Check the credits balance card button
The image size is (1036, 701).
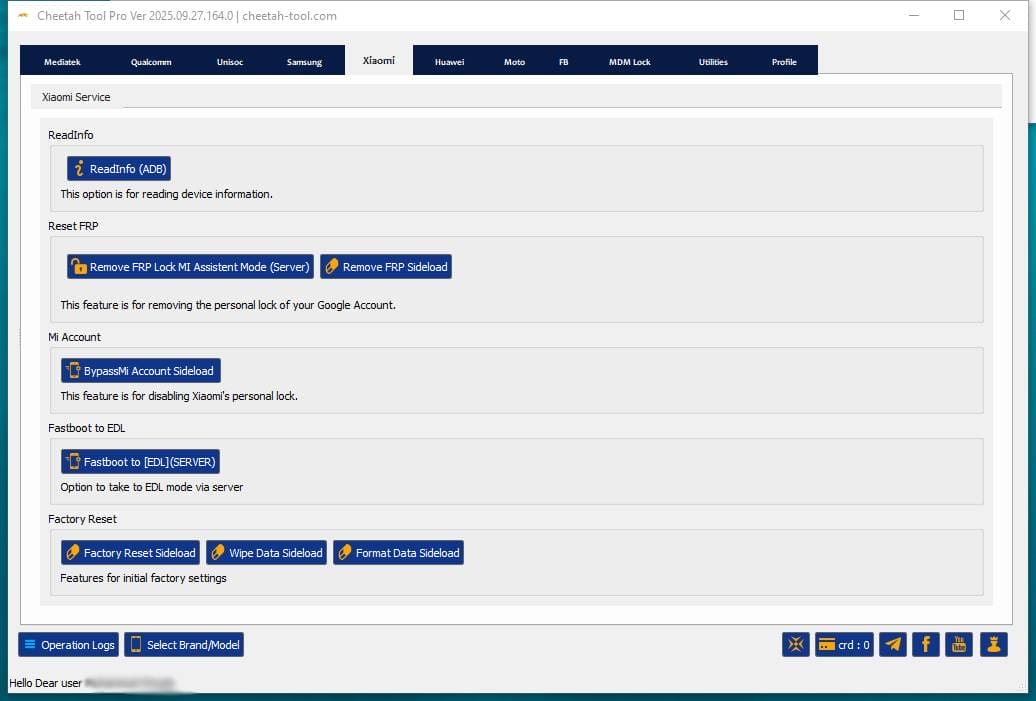pyautogui.click(x=845, y=645)
